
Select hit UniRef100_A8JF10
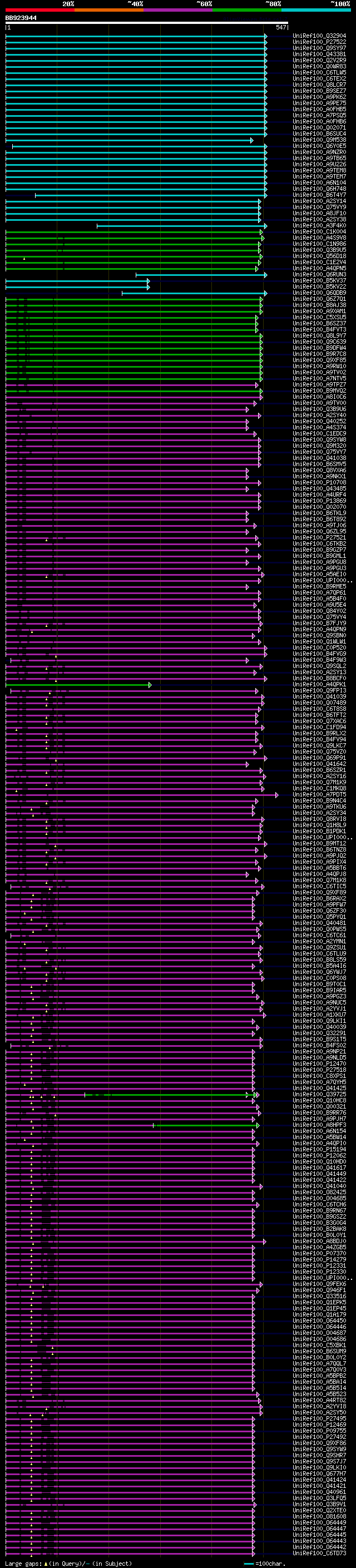319,213
